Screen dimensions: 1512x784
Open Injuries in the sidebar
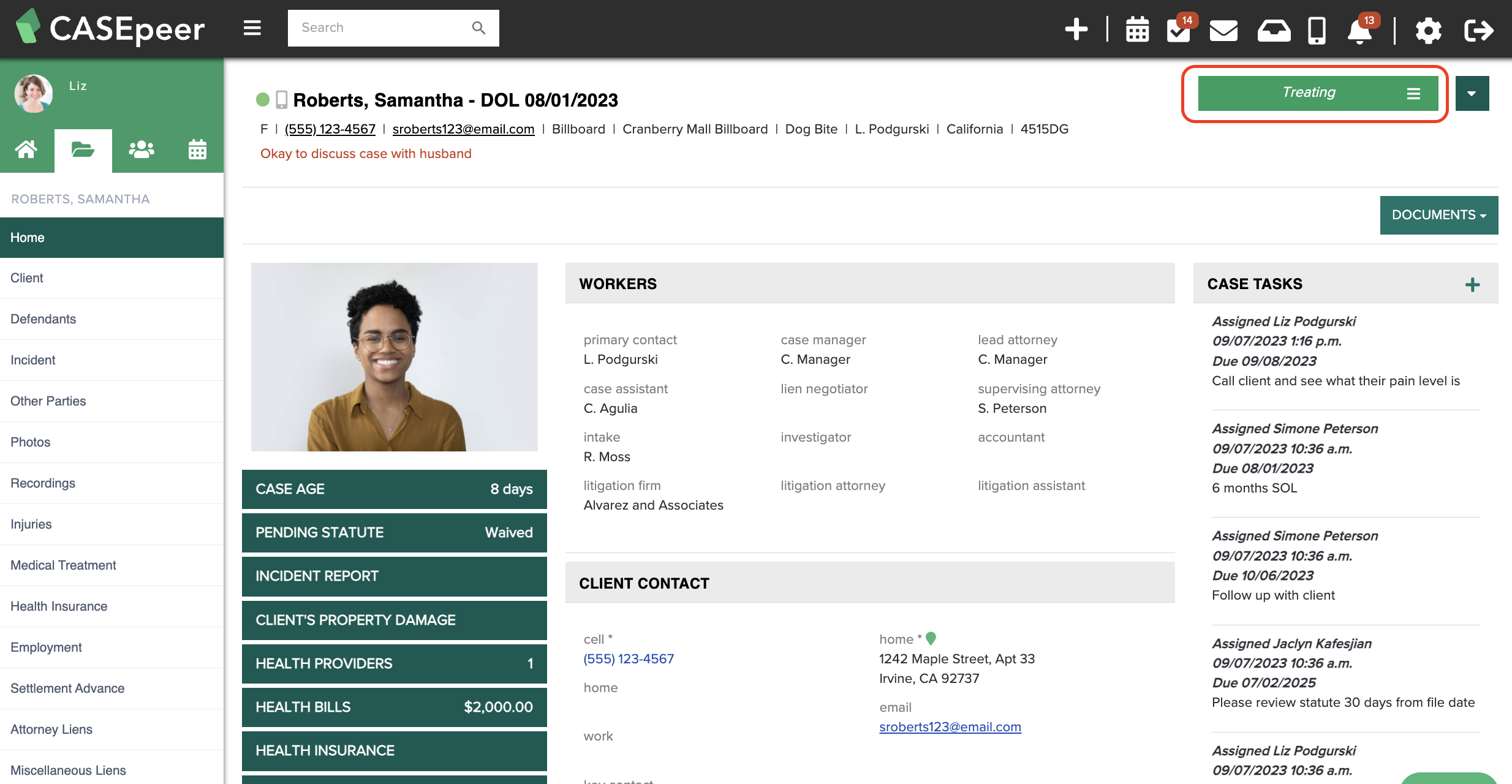(x=112, y=524)
